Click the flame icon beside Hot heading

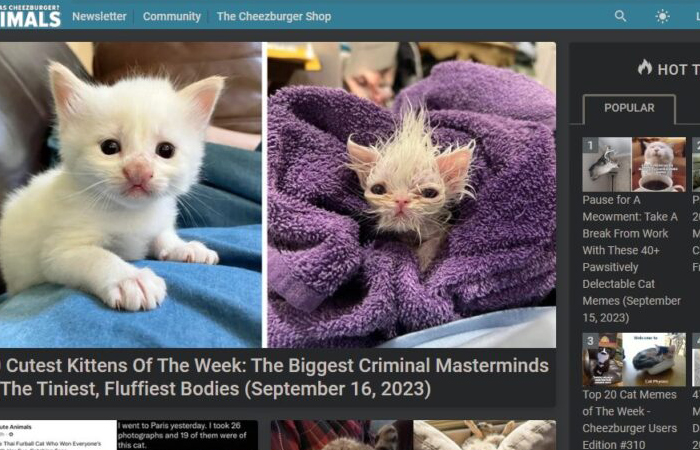[x=645, y=67]
